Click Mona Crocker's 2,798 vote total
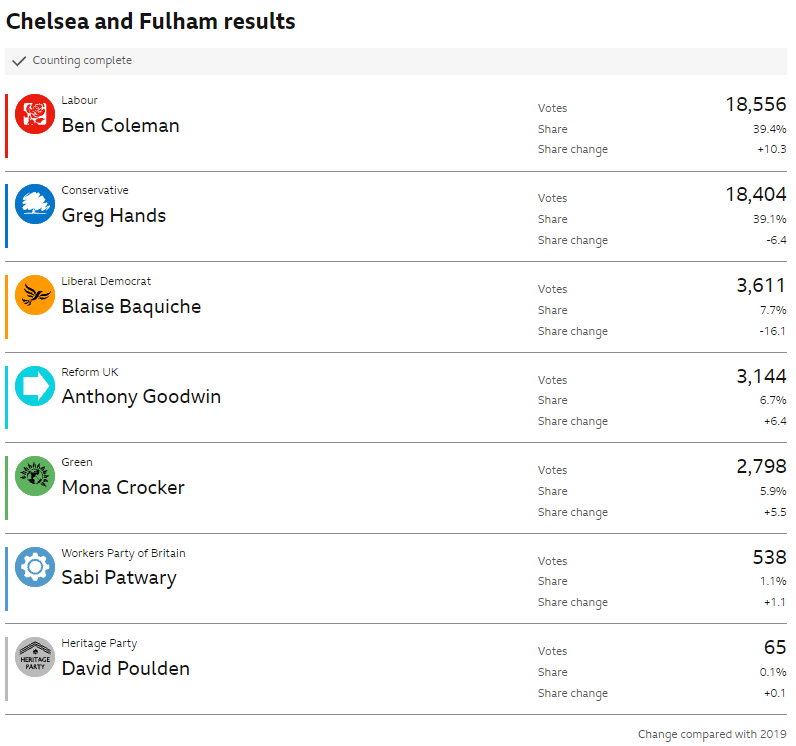The image size is (796, 746). click(761, 467)
